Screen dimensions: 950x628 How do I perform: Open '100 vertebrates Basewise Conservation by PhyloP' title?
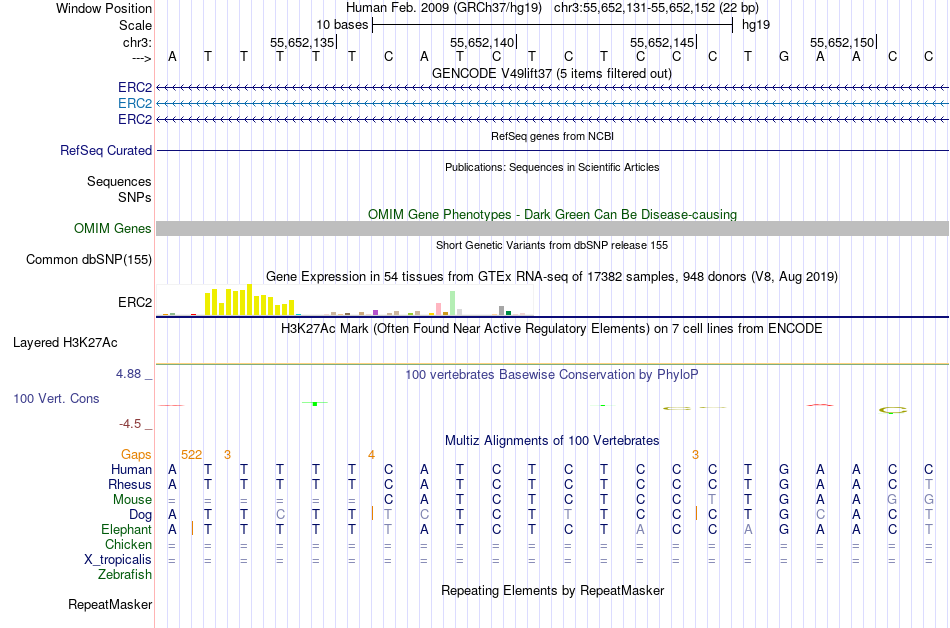pos(552,375)
